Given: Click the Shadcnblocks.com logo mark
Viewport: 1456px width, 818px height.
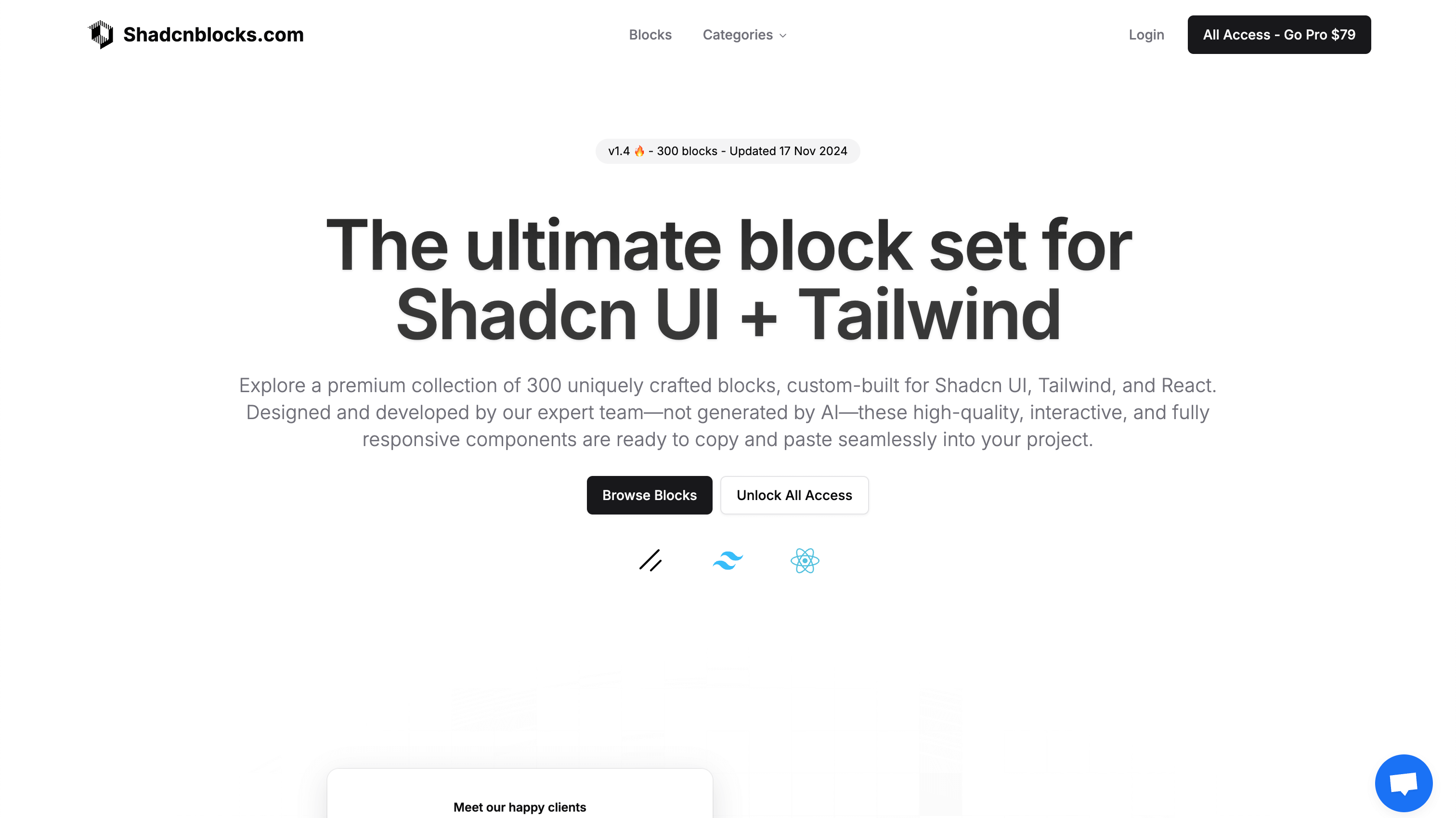Looking at the screenshot, I should pyautogui.click(x=100, y=34).
